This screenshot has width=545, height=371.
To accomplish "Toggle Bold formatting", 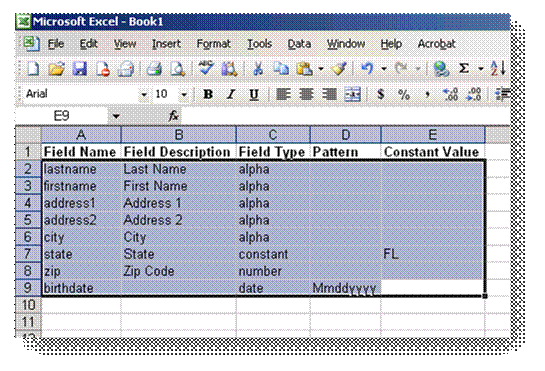I will 208,94.
